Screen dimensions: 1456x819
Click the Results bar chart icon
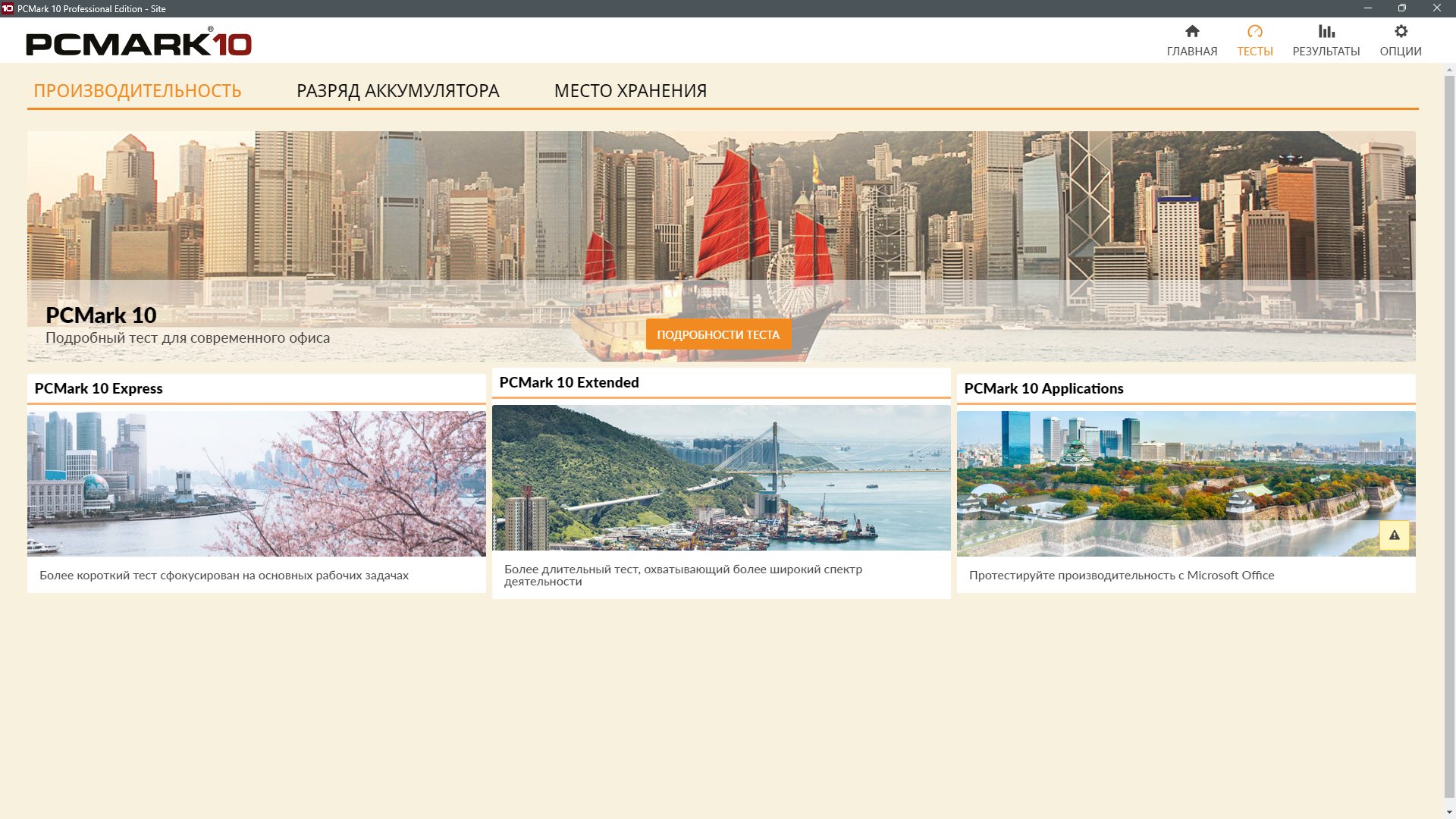pos(1326,31)
